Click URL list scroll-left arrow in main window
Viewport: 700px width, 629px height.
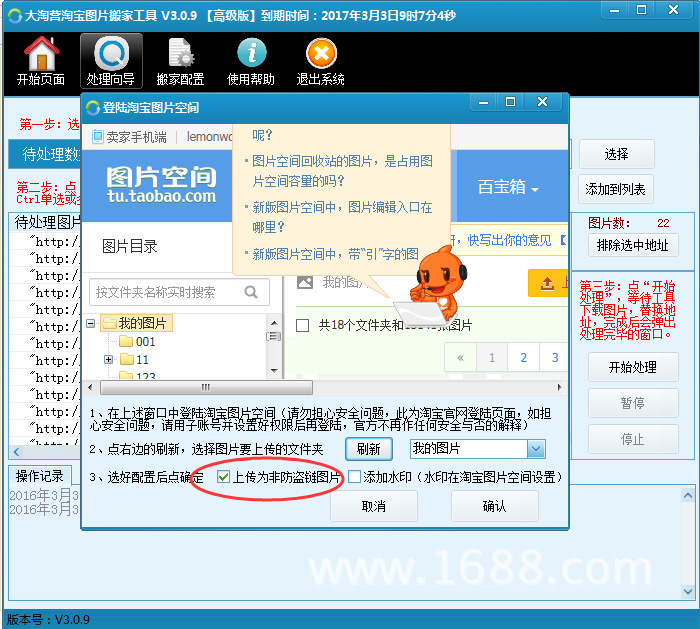click(17, 452)
